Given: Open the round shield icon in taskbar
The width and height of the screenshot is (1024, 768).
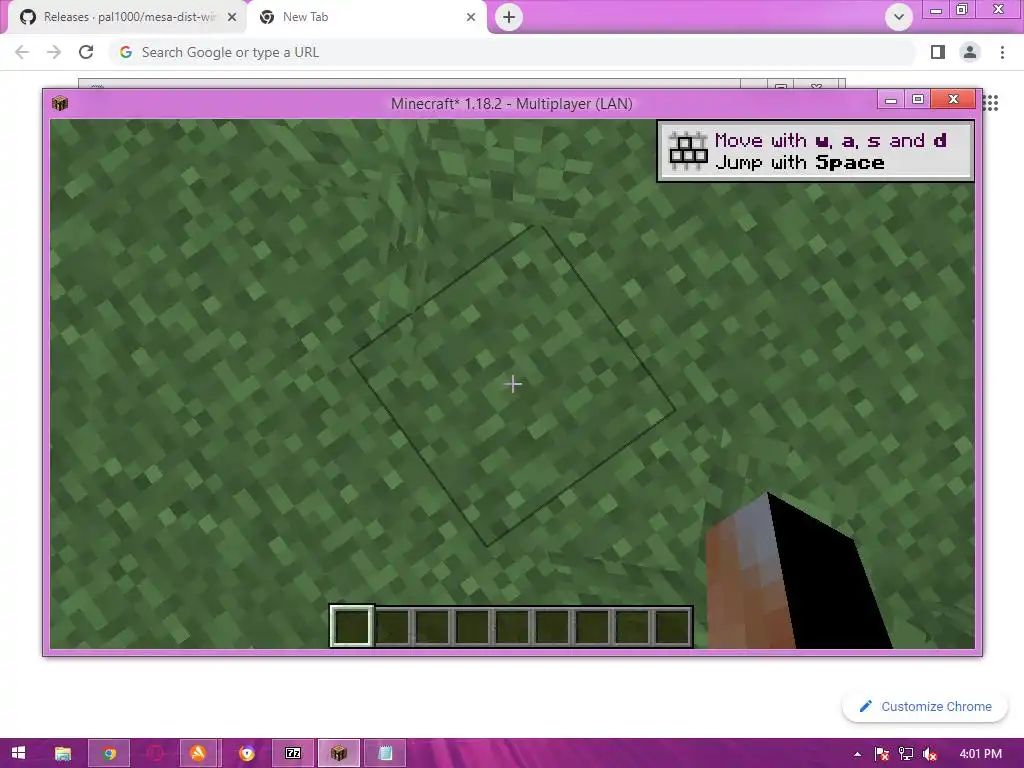Looking at the screenshot, I should pos(247,754).
